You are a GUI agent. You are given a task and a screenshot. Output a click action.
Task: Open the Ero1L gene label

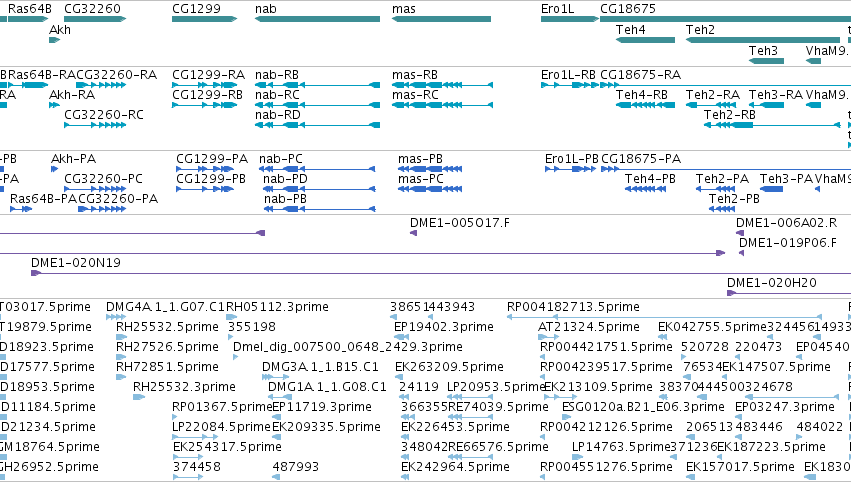click(557, 9)
